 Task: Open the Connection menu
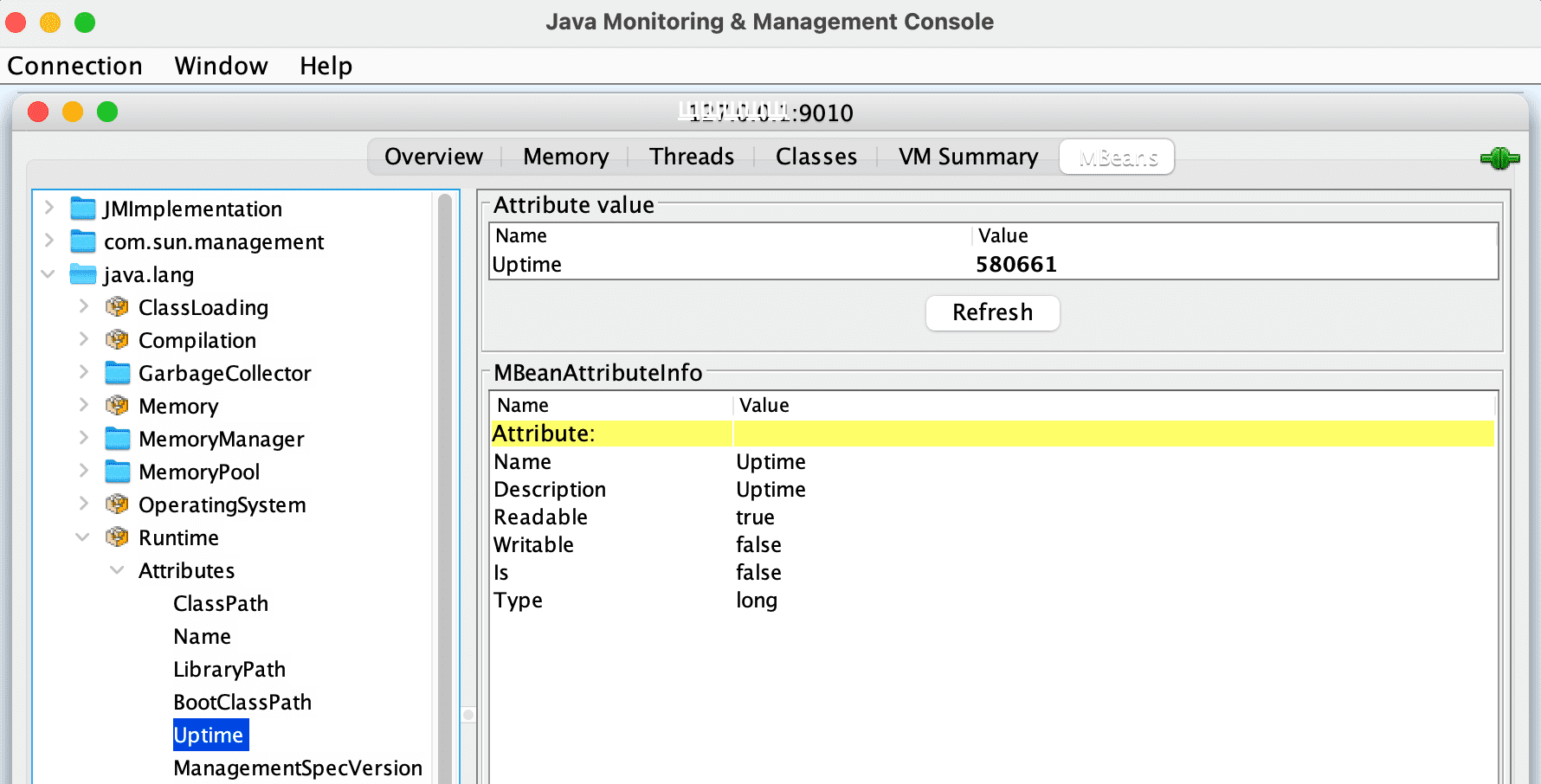[74, 66]
